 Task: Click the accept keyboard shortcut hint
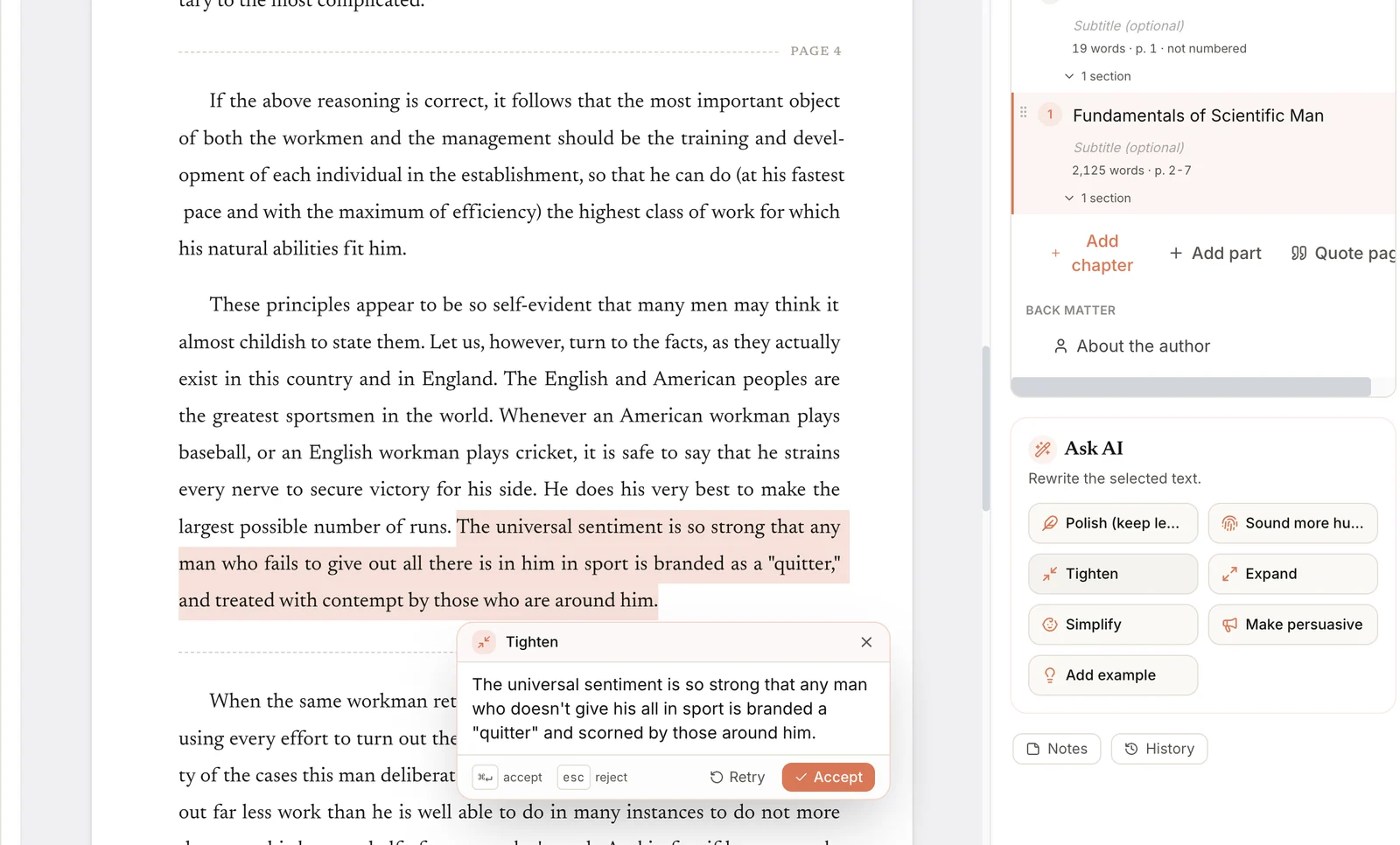(x=507, y=777)
